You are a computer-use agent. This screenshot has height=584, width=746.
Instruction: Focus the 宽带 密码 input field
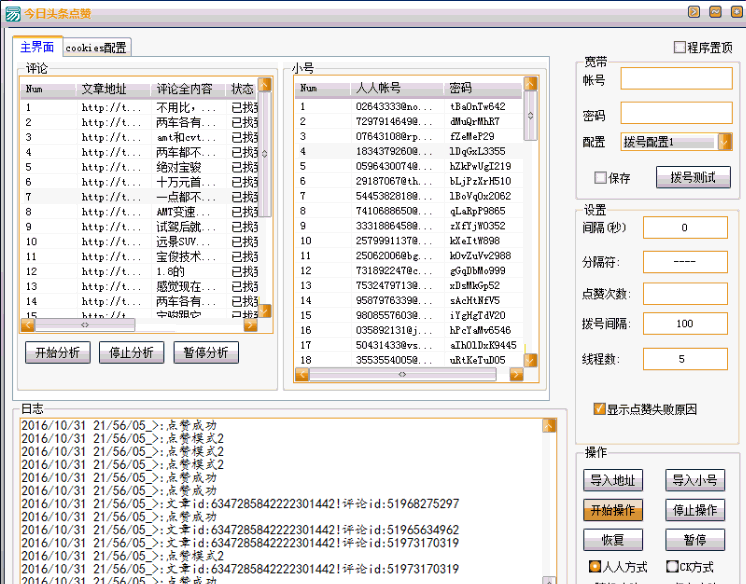[x=676, y=113]
